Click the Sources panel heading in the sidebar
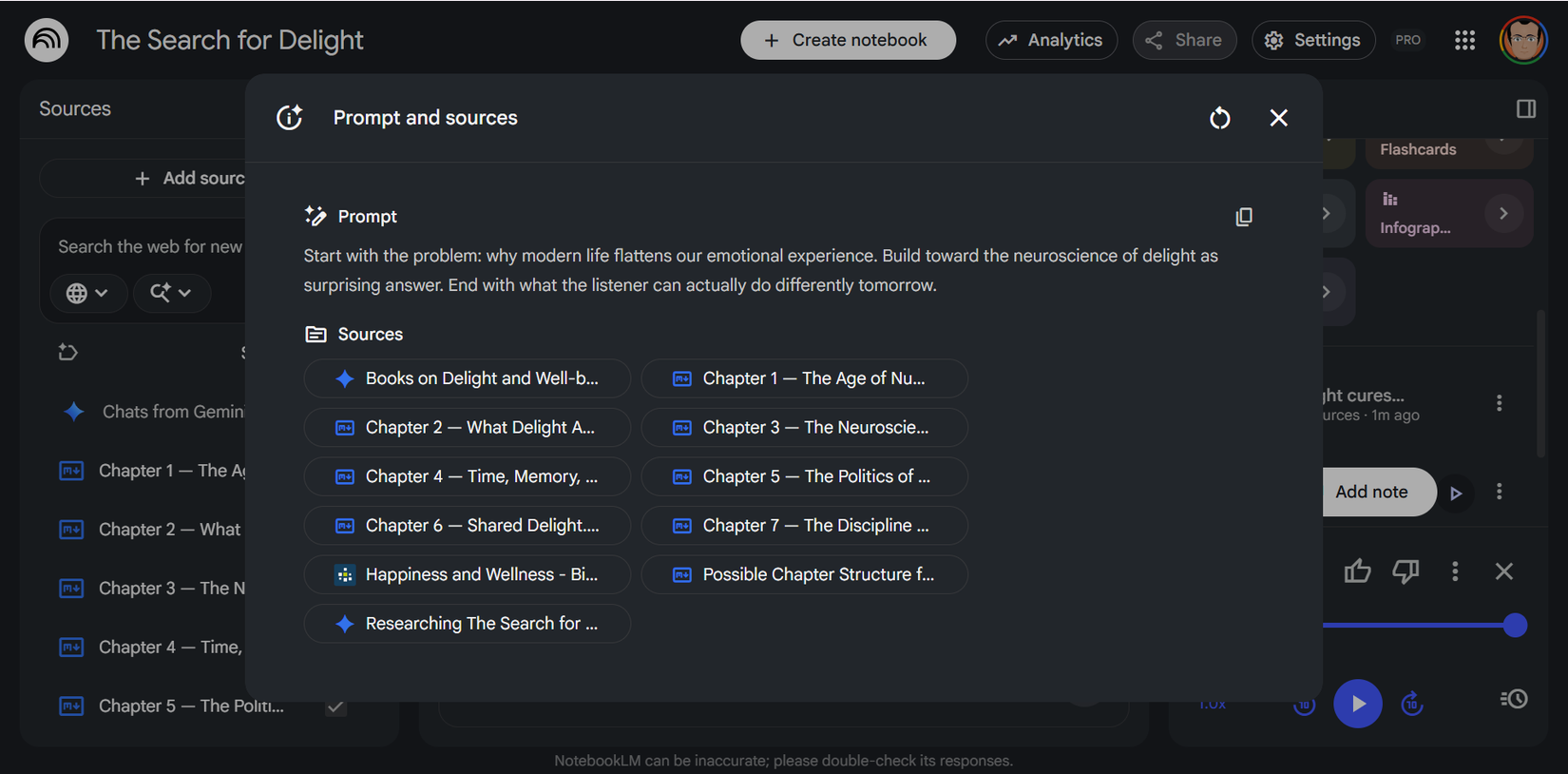The width and height of the screenshot is (1568, 774). click(75, 108)
